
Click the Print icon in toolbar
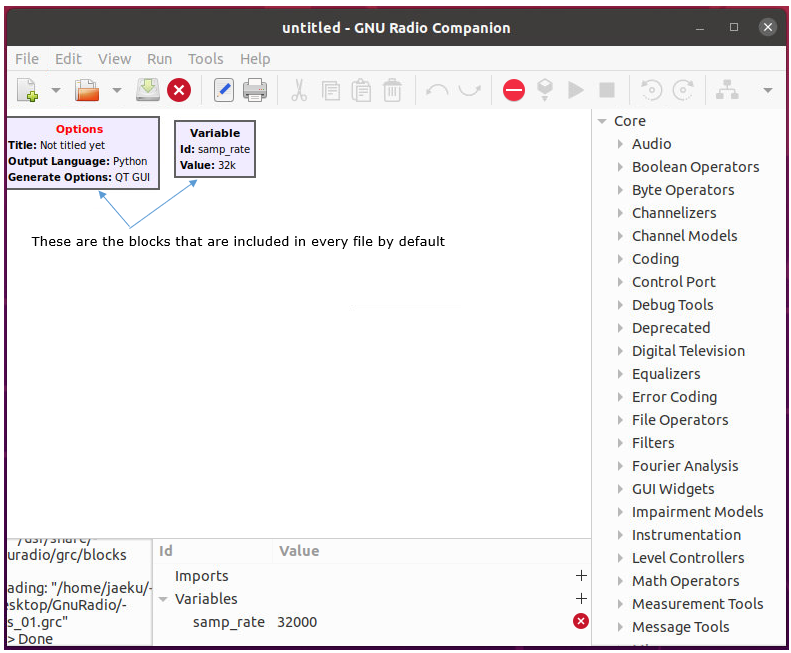[255, 90]
